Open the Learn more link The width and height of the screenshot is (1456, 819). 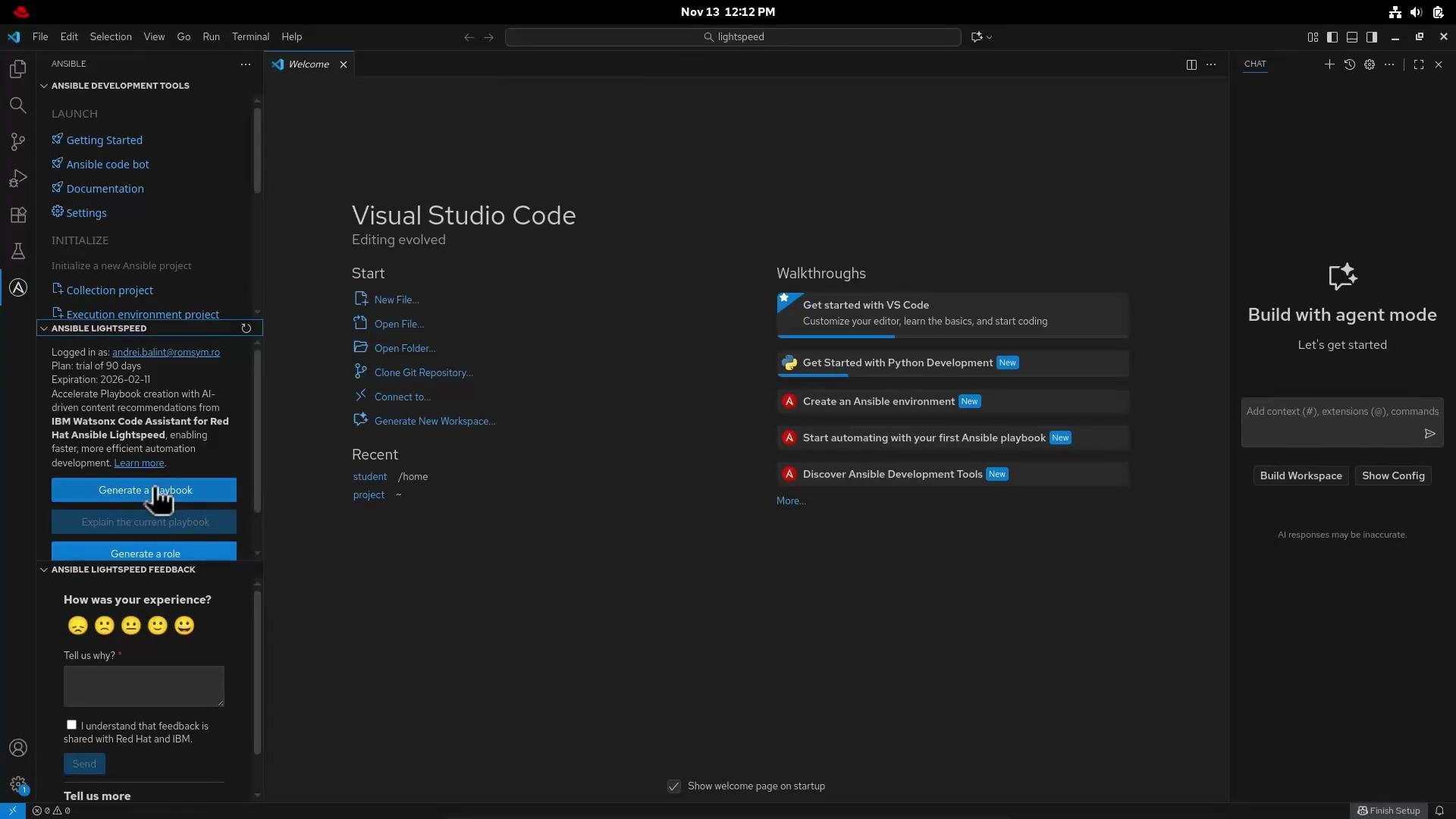tap(139, 463)
